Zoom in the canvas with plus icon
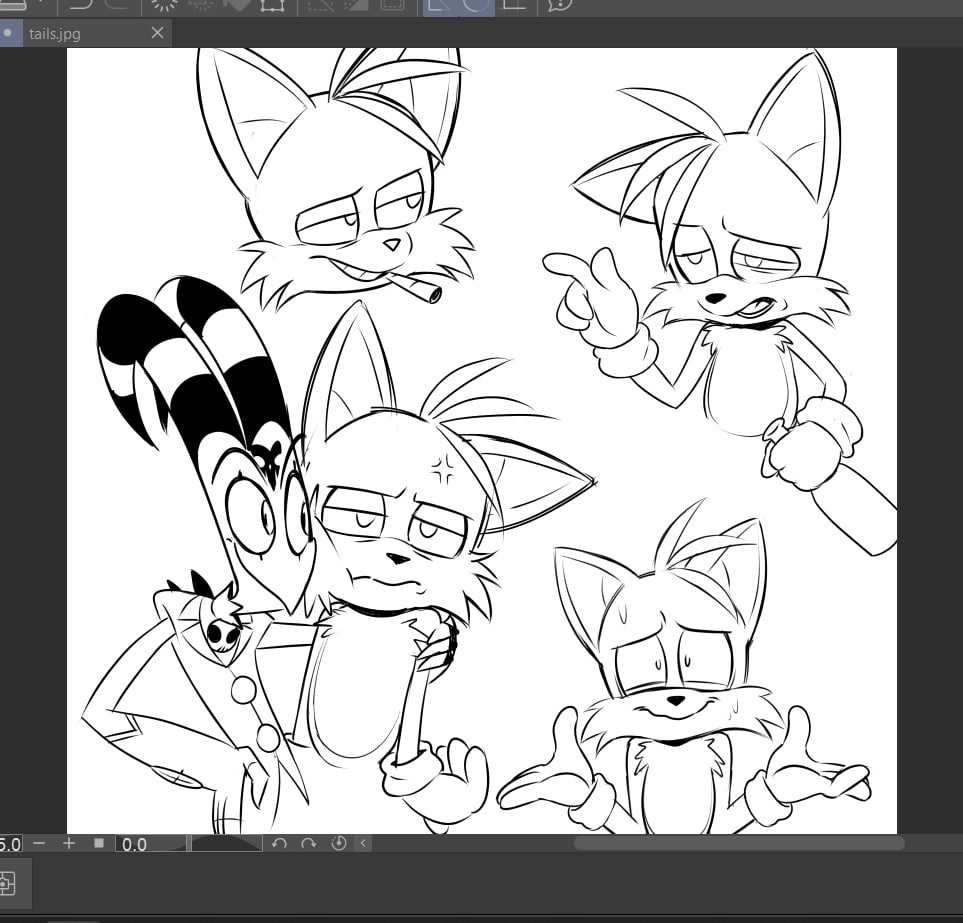 tap(69, 843)
